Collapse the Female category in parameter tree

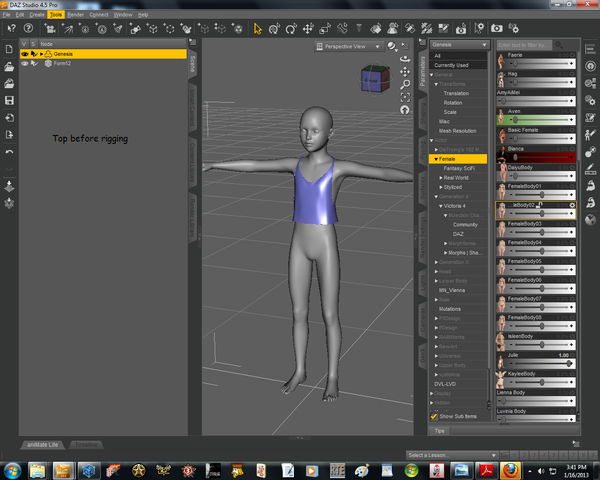(x=434, y=159)
